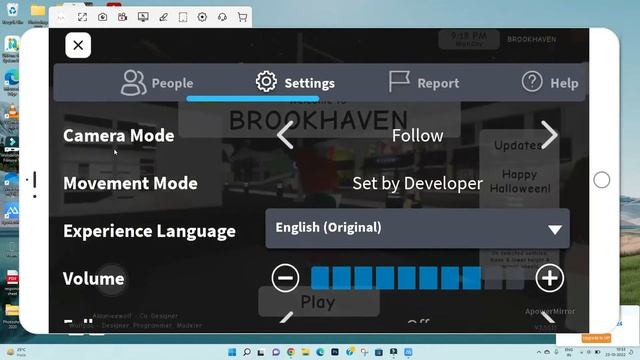The width and height of the screenshot is (640, 360).
Task: Open the whiteboard screen icon in toolbar
Action: [x=143, y=17]
